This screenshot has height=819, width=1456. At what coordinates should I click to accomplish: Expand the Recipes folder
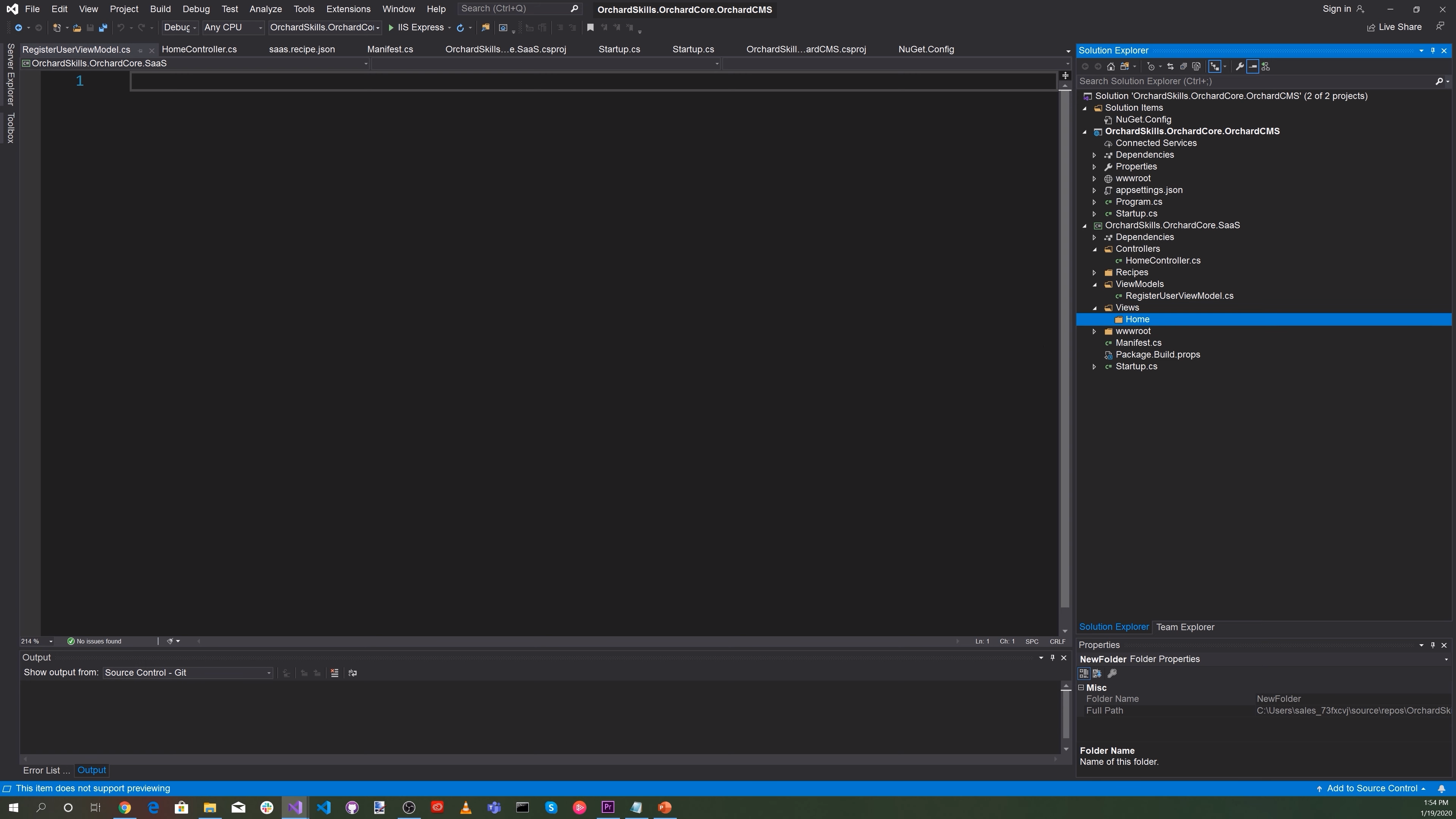1094,273
